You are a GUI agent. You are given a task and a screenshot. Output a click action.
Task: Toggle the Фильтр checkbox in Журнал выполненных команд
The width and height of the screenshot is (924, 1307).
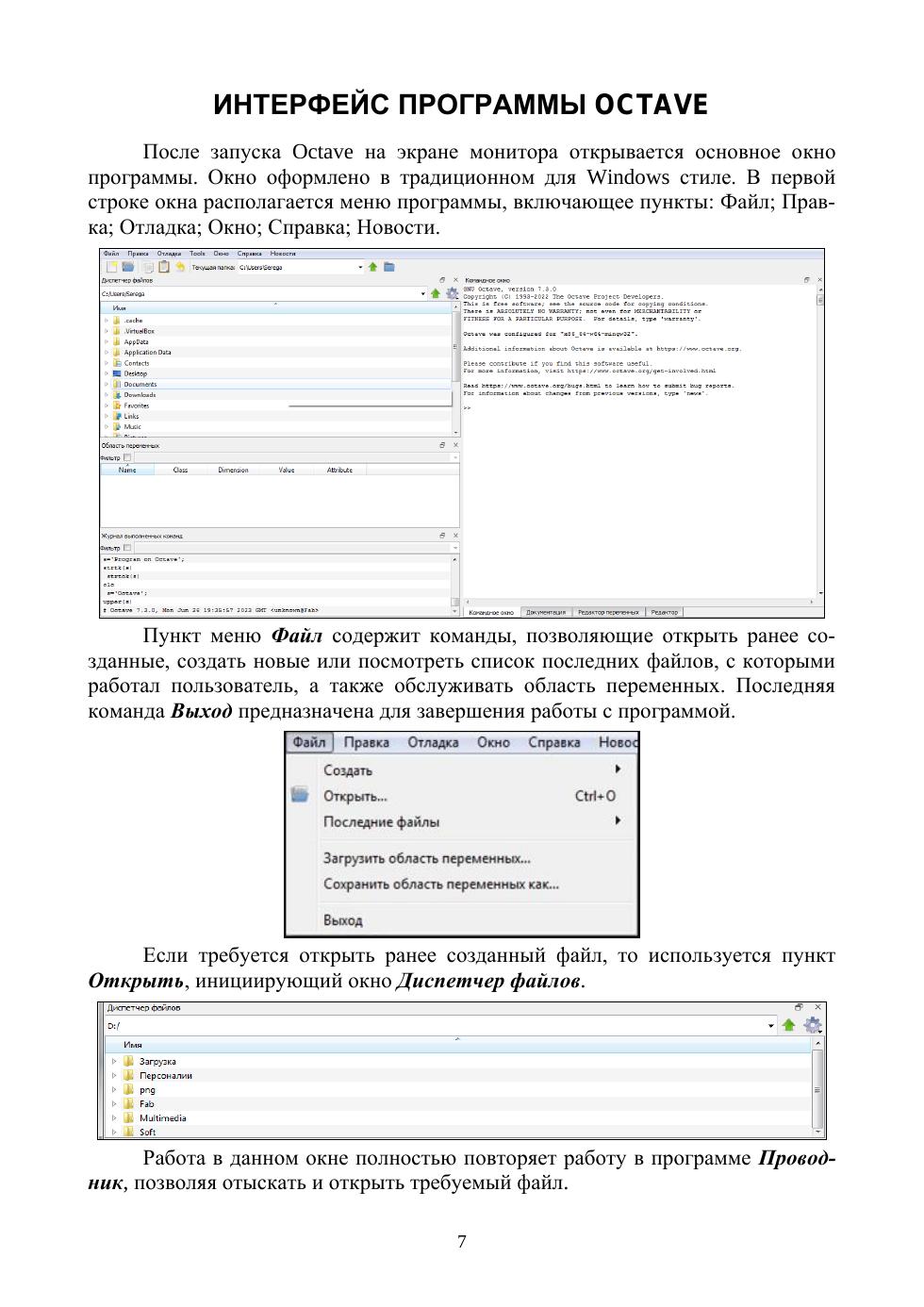point(128,547)
